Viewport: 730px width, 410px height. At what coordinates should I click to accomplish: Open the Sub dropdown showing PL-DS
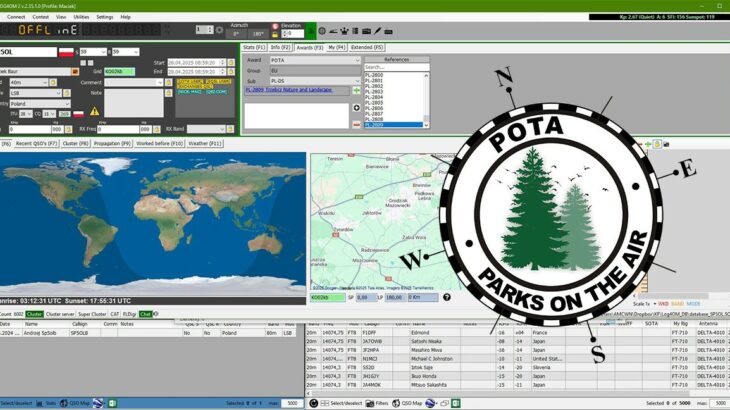click(315, 81)
